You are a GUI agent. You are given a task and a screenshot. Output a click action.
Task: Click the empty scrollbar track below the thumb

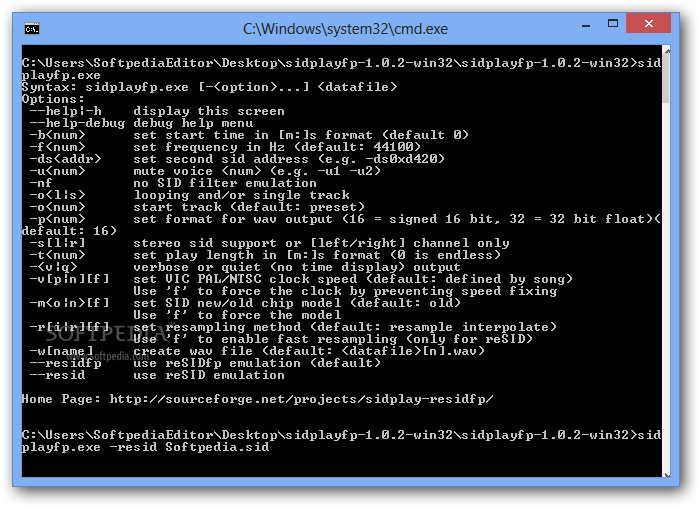667,286
